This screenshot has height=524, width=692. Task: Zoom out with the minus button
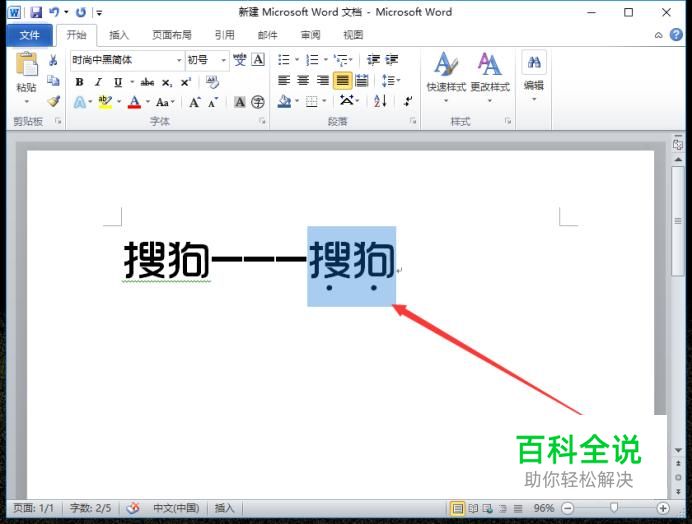pyautogui.click(x=568, y=509)
